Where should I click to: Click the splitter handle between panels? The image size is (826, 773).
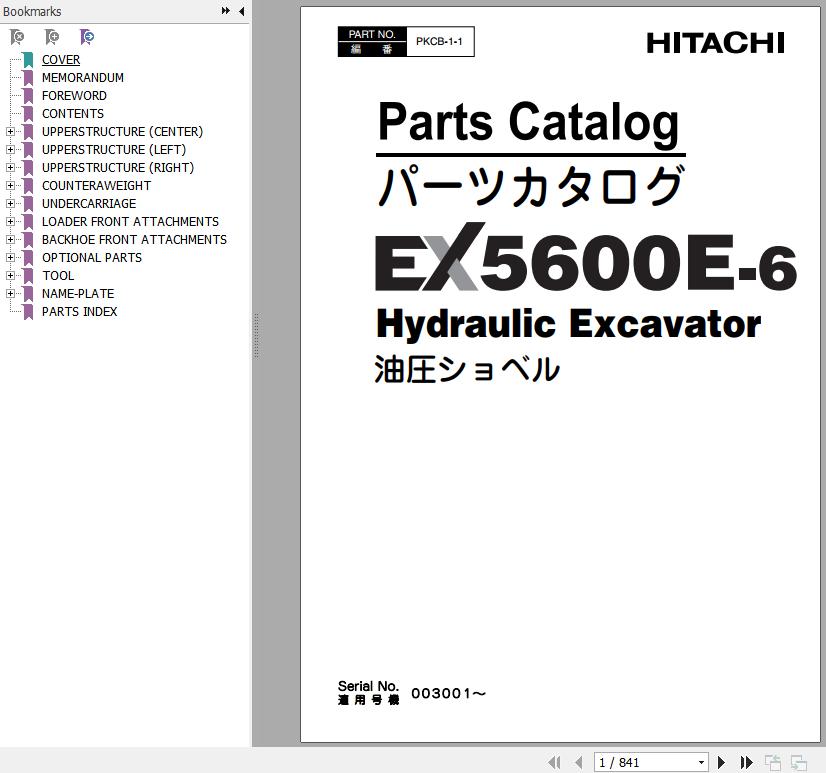coord(256,336)
